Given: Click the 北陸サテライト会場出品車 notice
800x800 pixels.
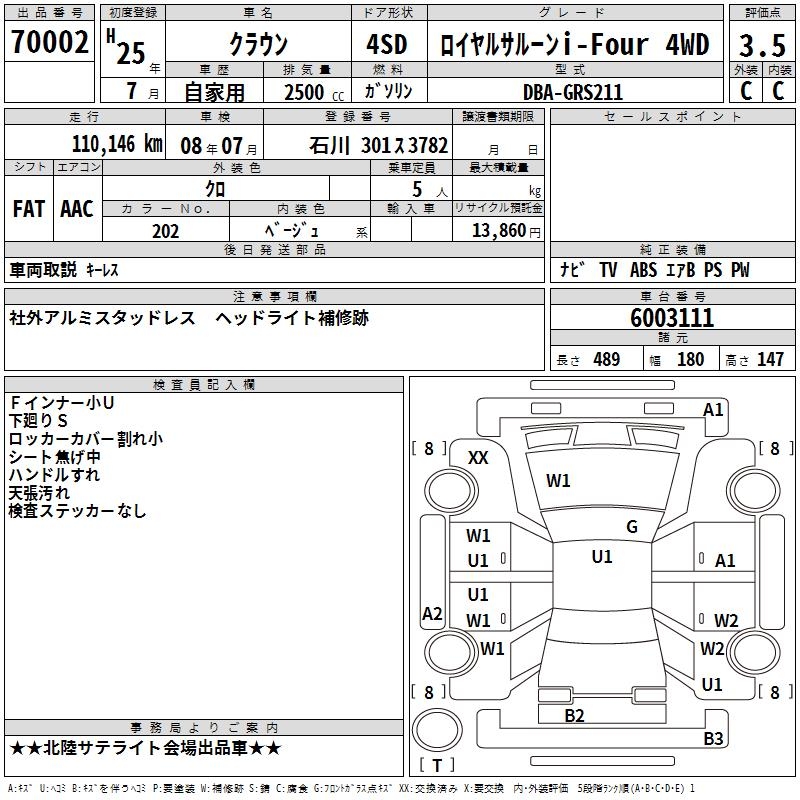Looking at the screenshot, I should click(145, 749).
